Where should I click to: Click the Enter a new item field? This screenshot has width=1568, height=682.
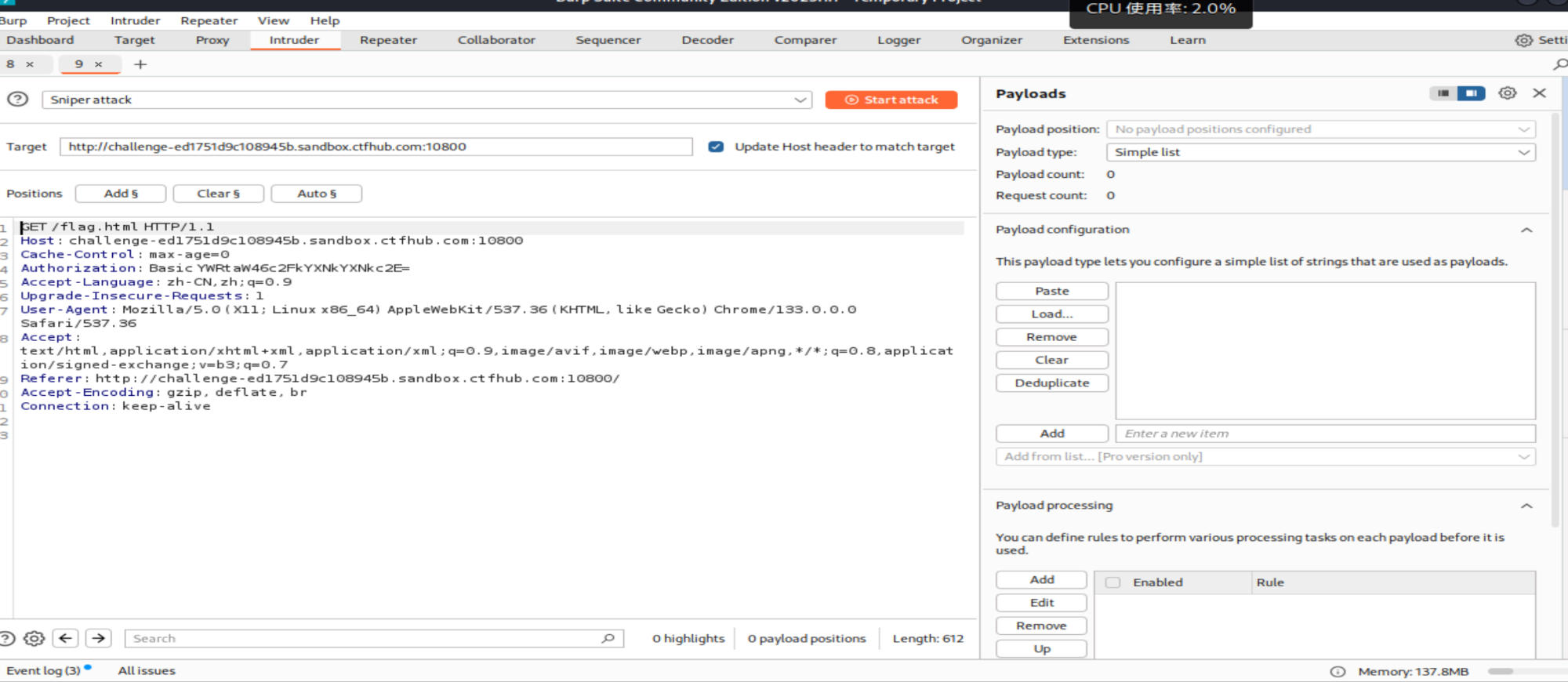[x=1325, y=434]
